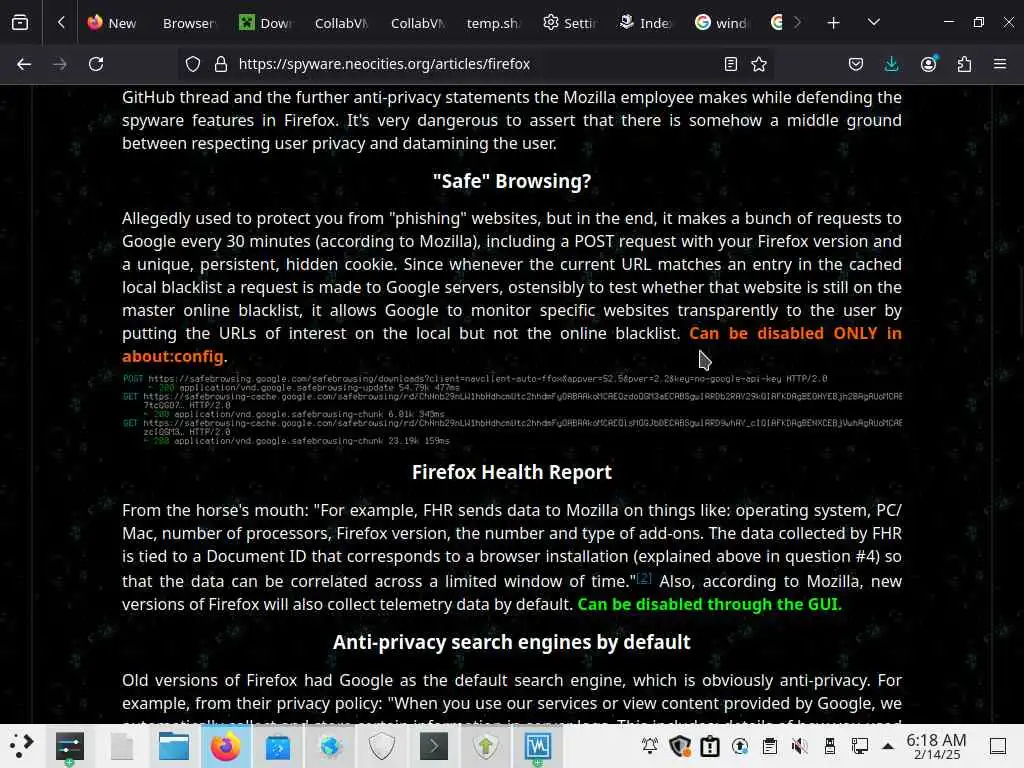Open the removable USB devices tray icon

(830, 745)
